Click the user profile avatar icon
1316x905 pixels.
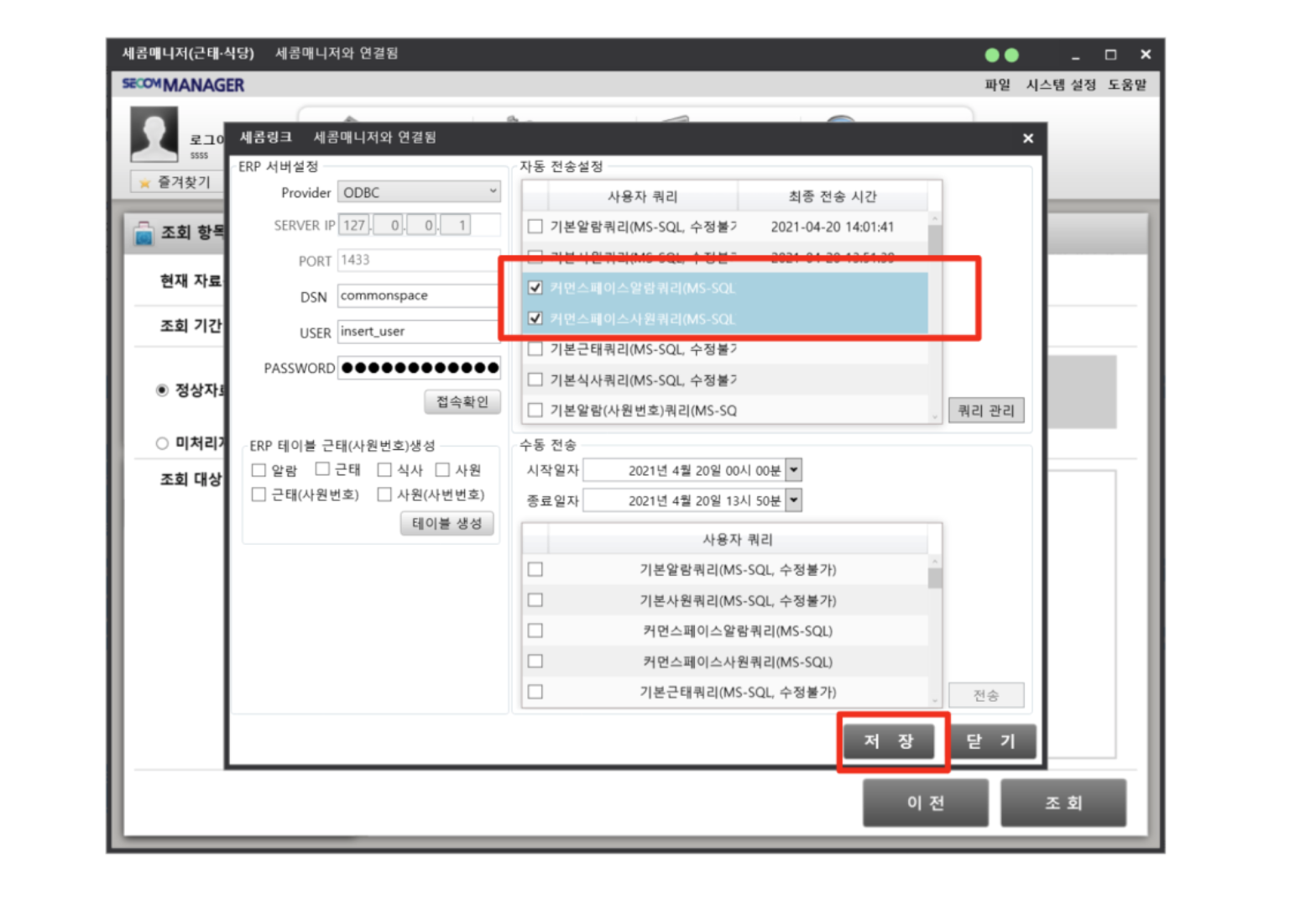pyautogui.click(x=154, y=134)
